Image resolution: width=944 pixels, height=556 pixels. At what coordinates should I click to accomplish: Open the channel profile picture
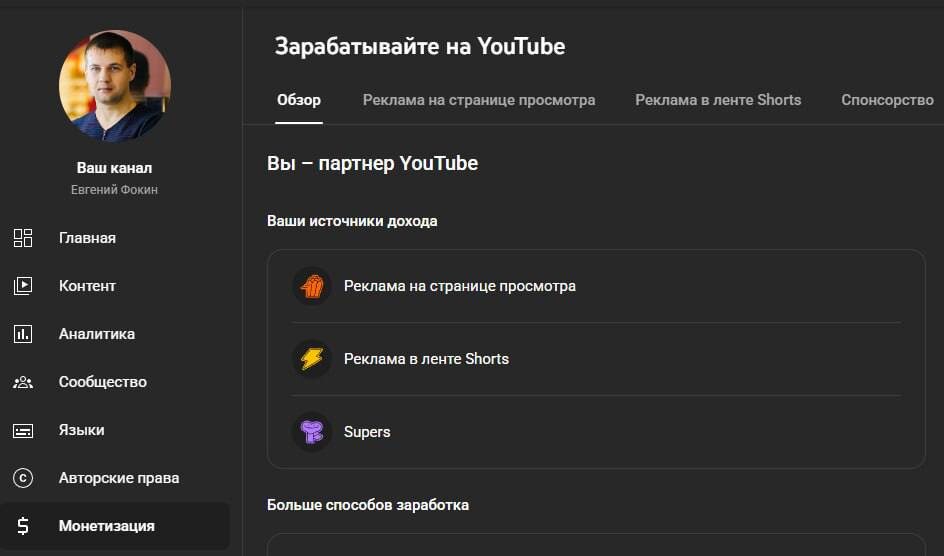(x=114, y=86)
